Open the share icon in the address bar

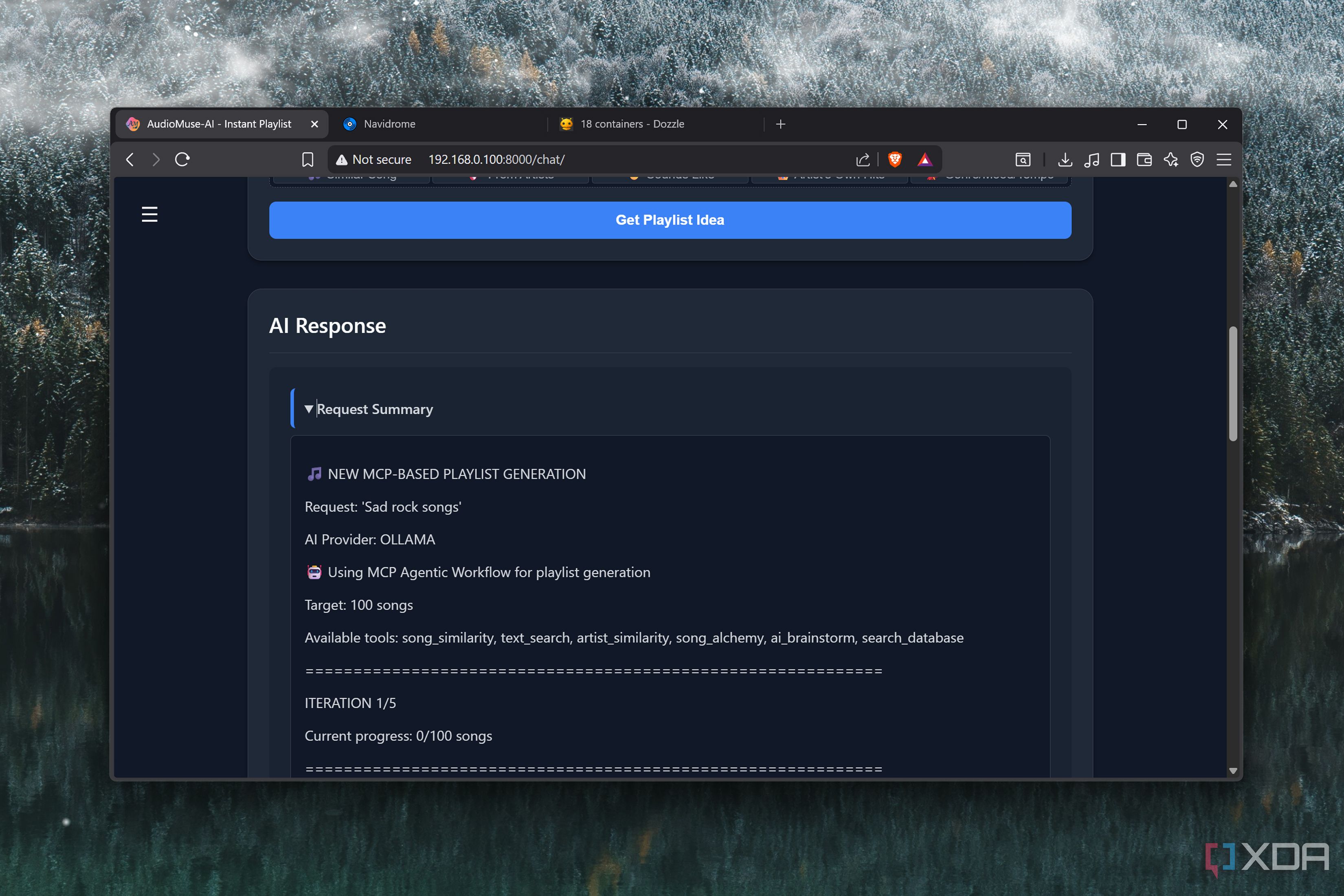point(863,159)
